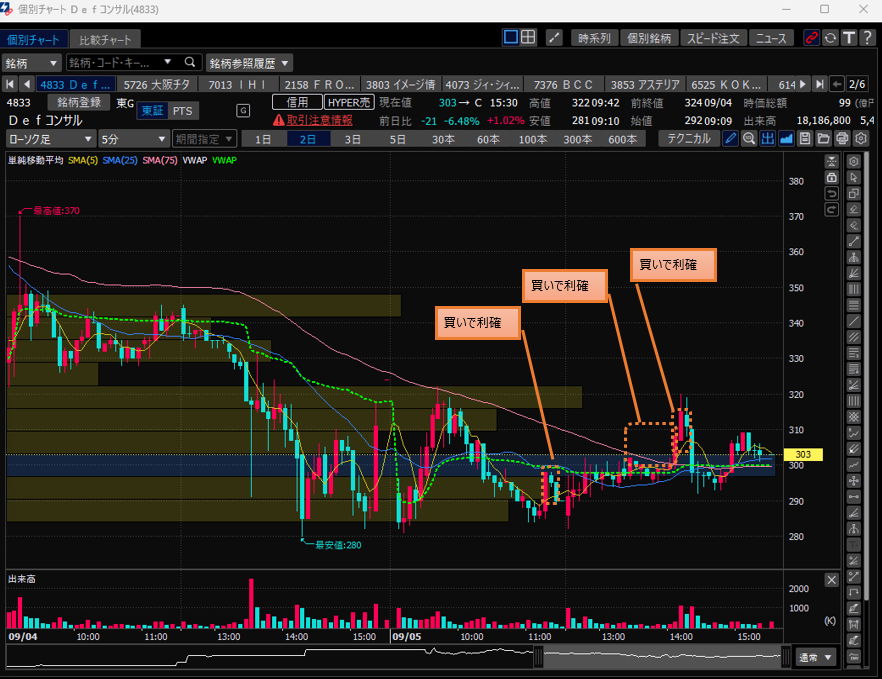
Task: Click the search magnifier in stock field
Action: pos(189,62)
